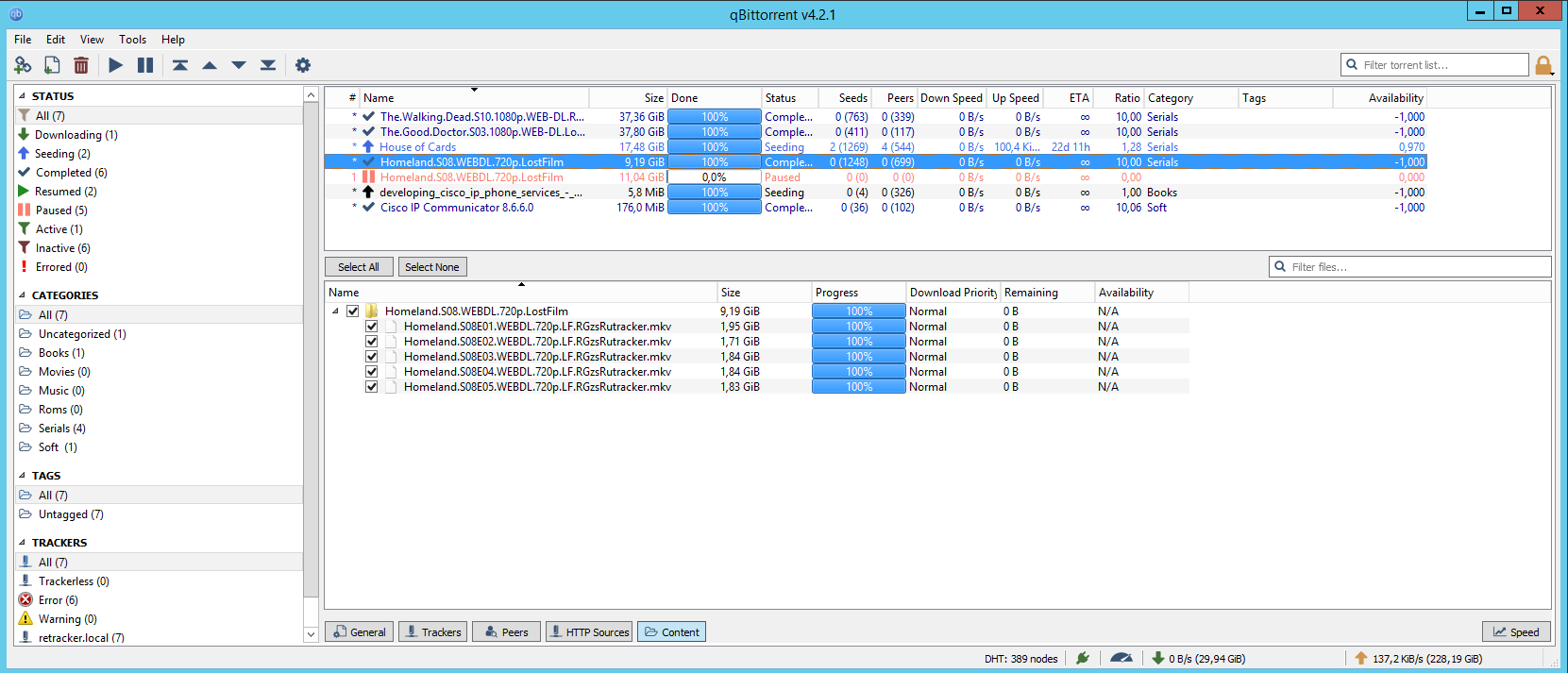The image size is (1568, 673).
Task: Click sidebar scrollbar down arrow
Action: pyautogui.click(x=311, y=635)
